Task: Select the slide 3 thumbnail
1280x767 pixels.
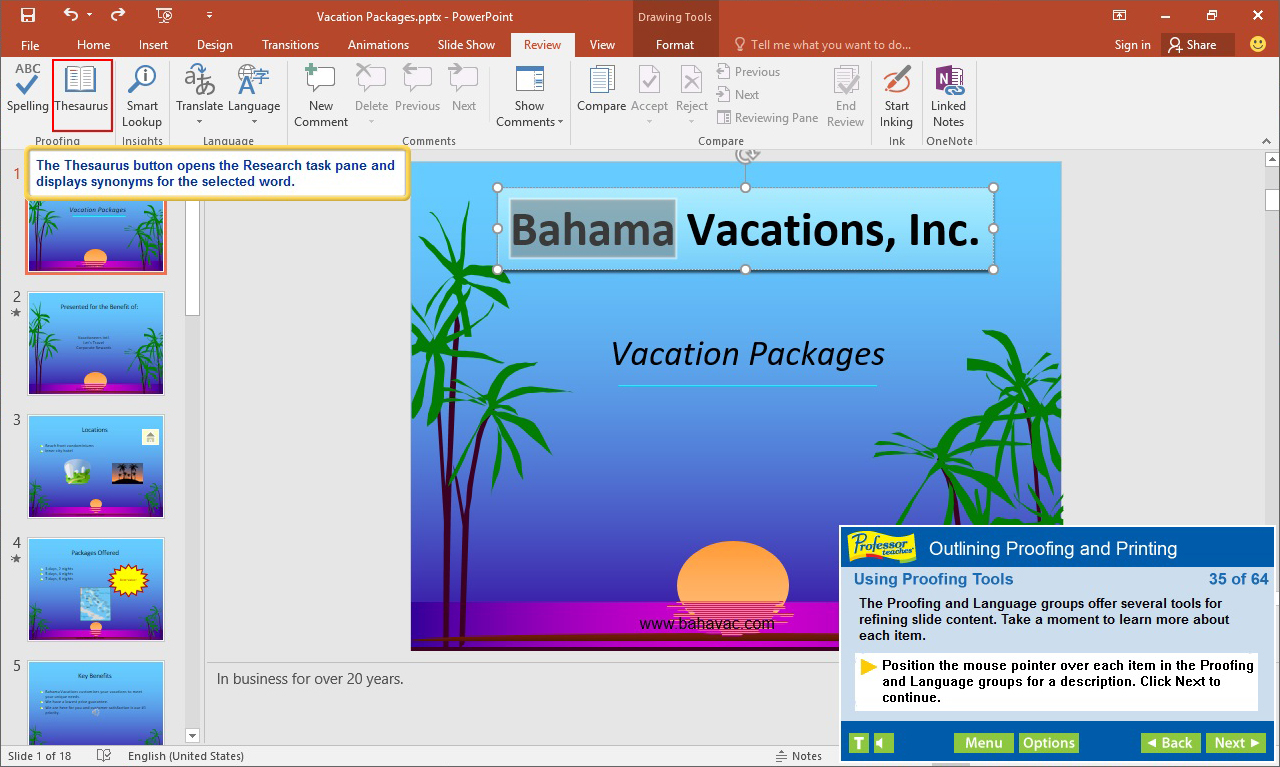Action: point(95,466)
